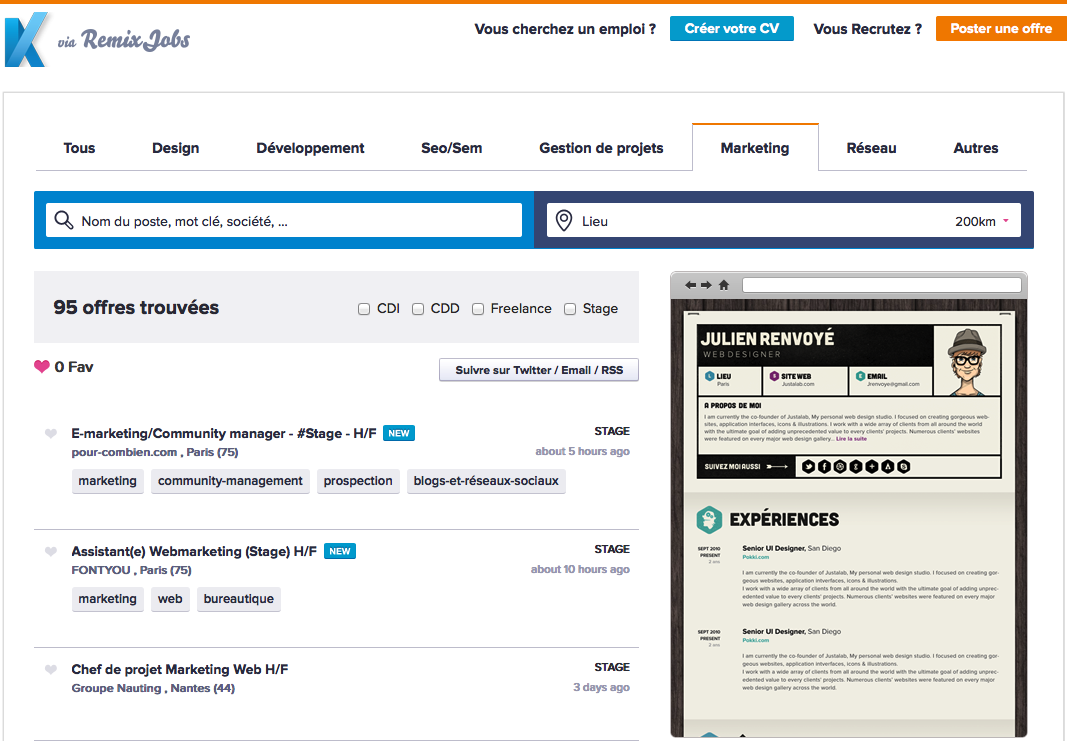
Task: Click the blue K site logo
Action: coord(26,40)
